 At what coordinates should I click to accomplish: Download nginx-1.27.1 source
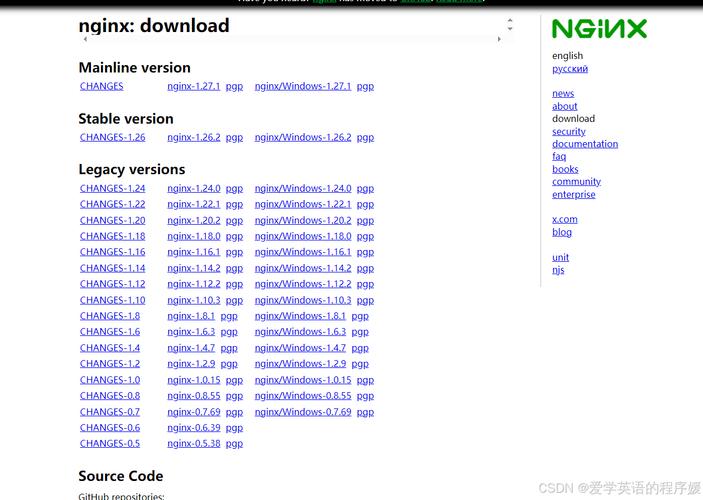point(194,86)
